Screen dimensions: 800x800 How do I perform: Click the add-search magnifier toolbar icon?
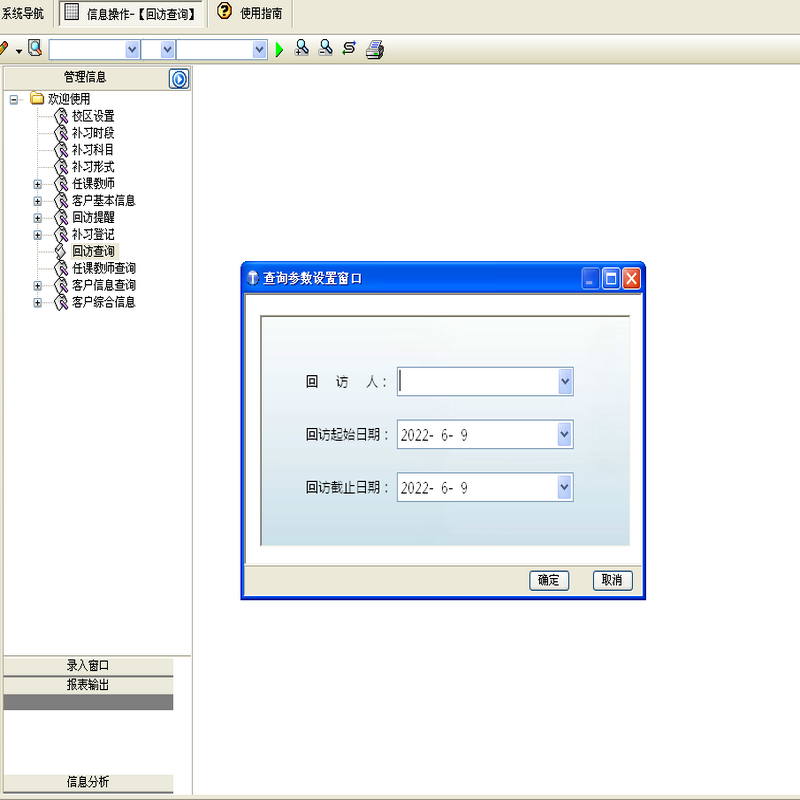tap(302, 48)
